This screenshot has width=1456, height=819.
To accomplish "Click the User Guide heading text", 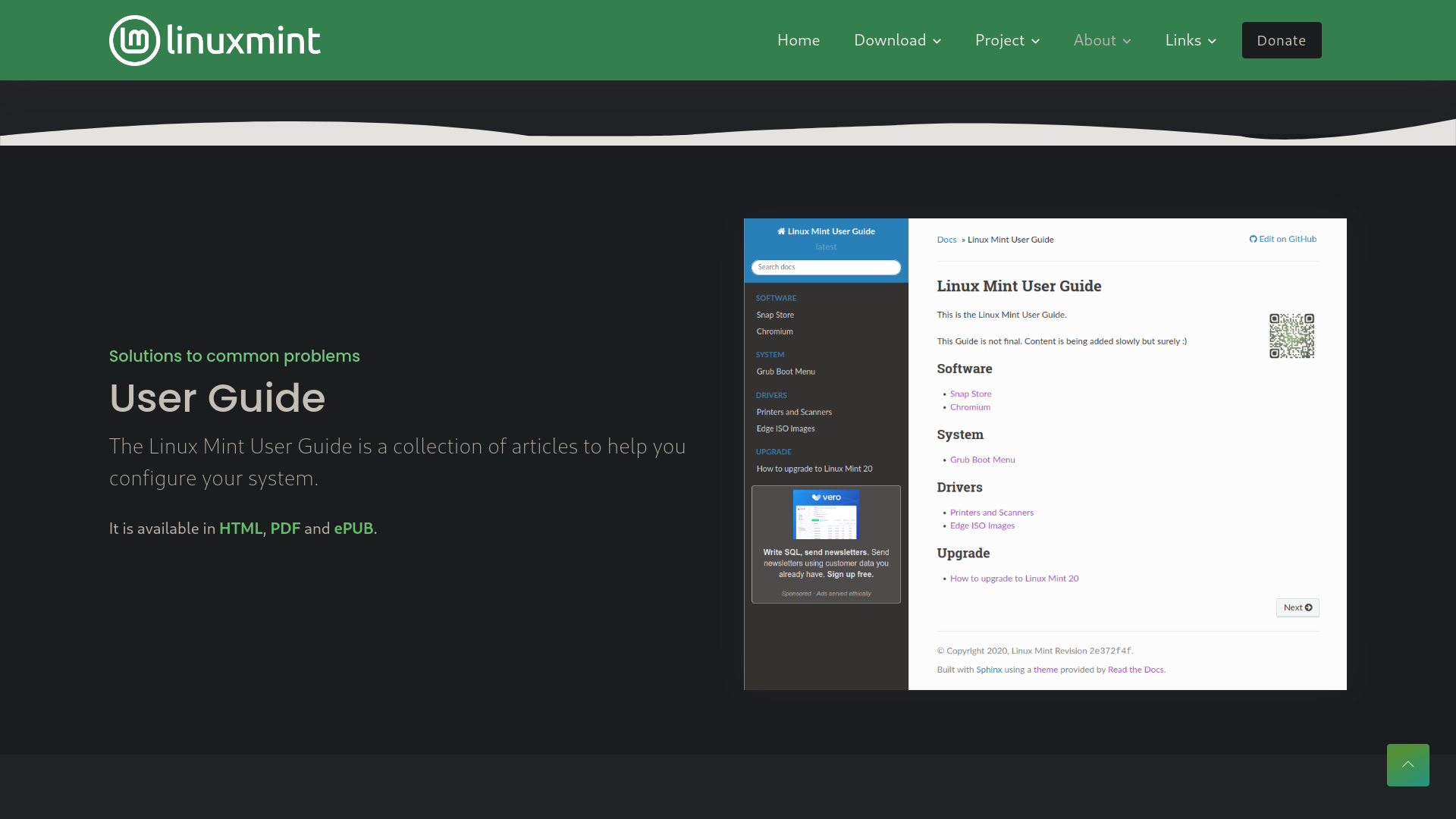I will (217, 397).
